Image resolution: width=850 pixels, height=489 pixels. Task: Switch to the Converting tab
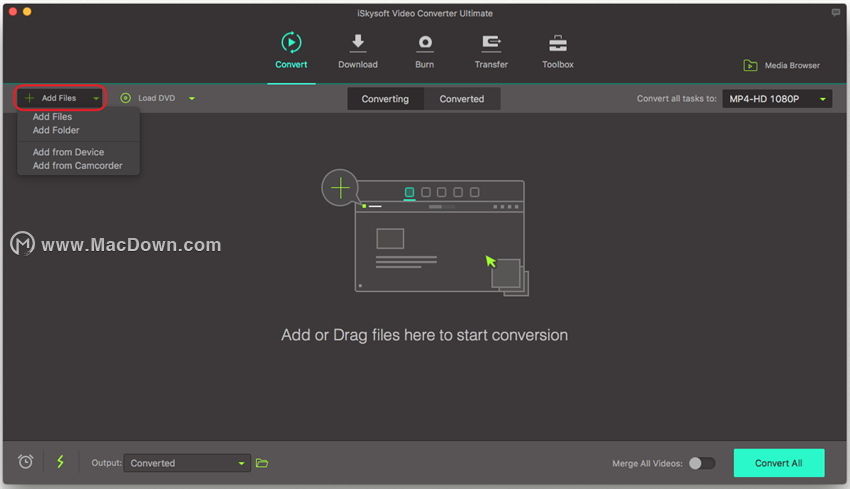coord(385,99)
